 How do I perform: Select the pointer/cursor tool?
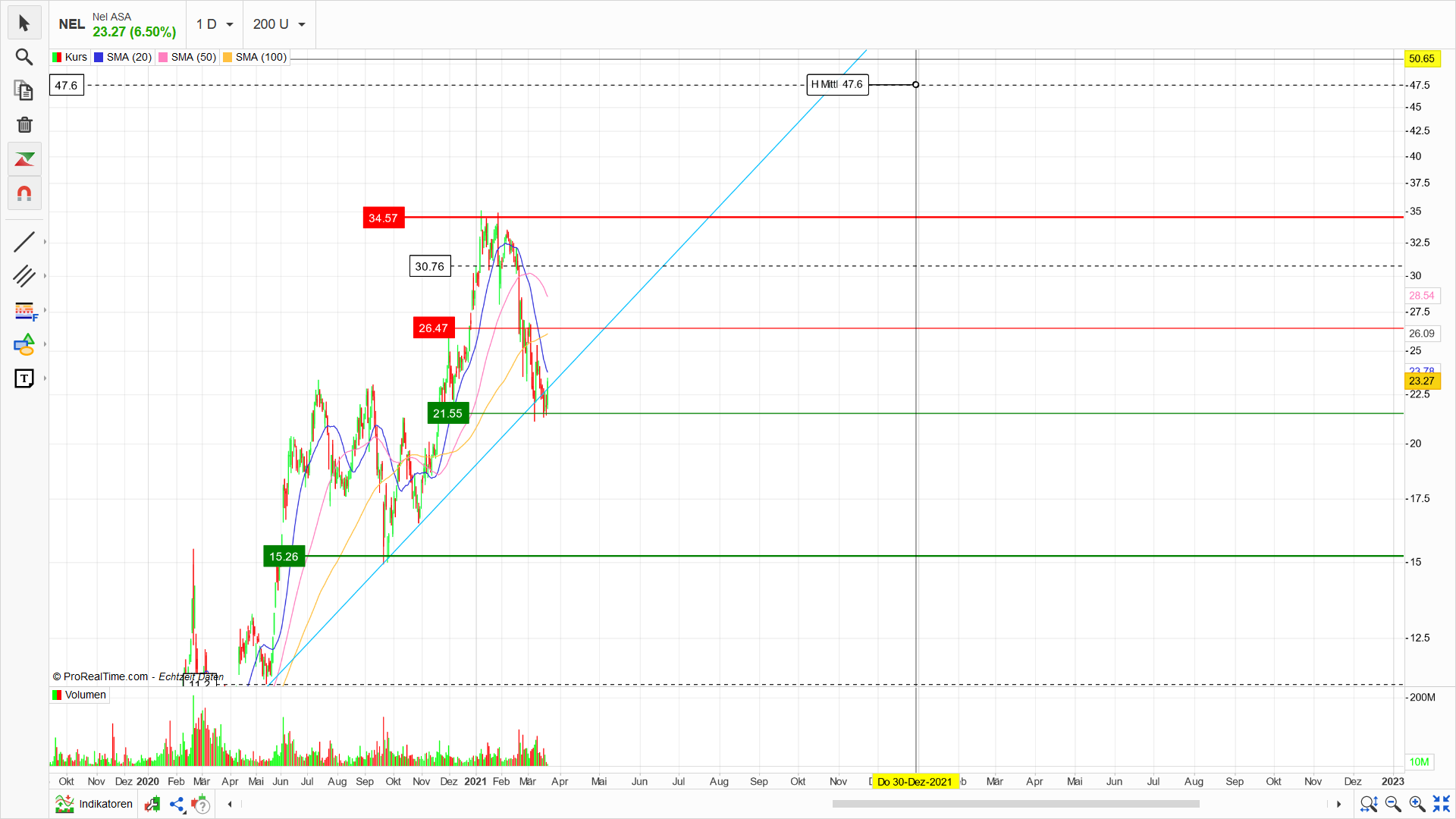(24, 23)
